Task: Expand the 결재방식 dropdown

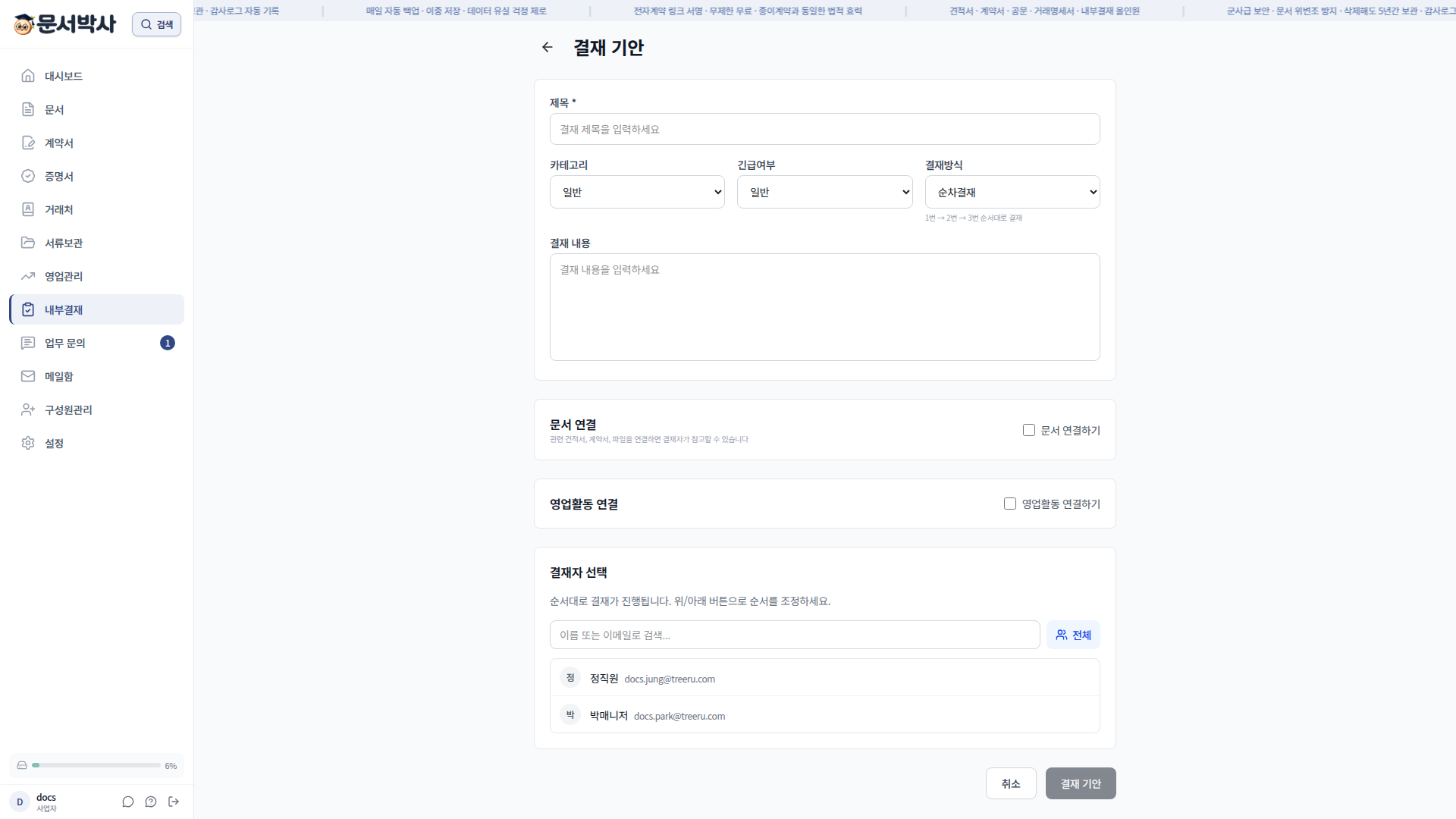Action: pyautogui.click(x=1012, y=192)
